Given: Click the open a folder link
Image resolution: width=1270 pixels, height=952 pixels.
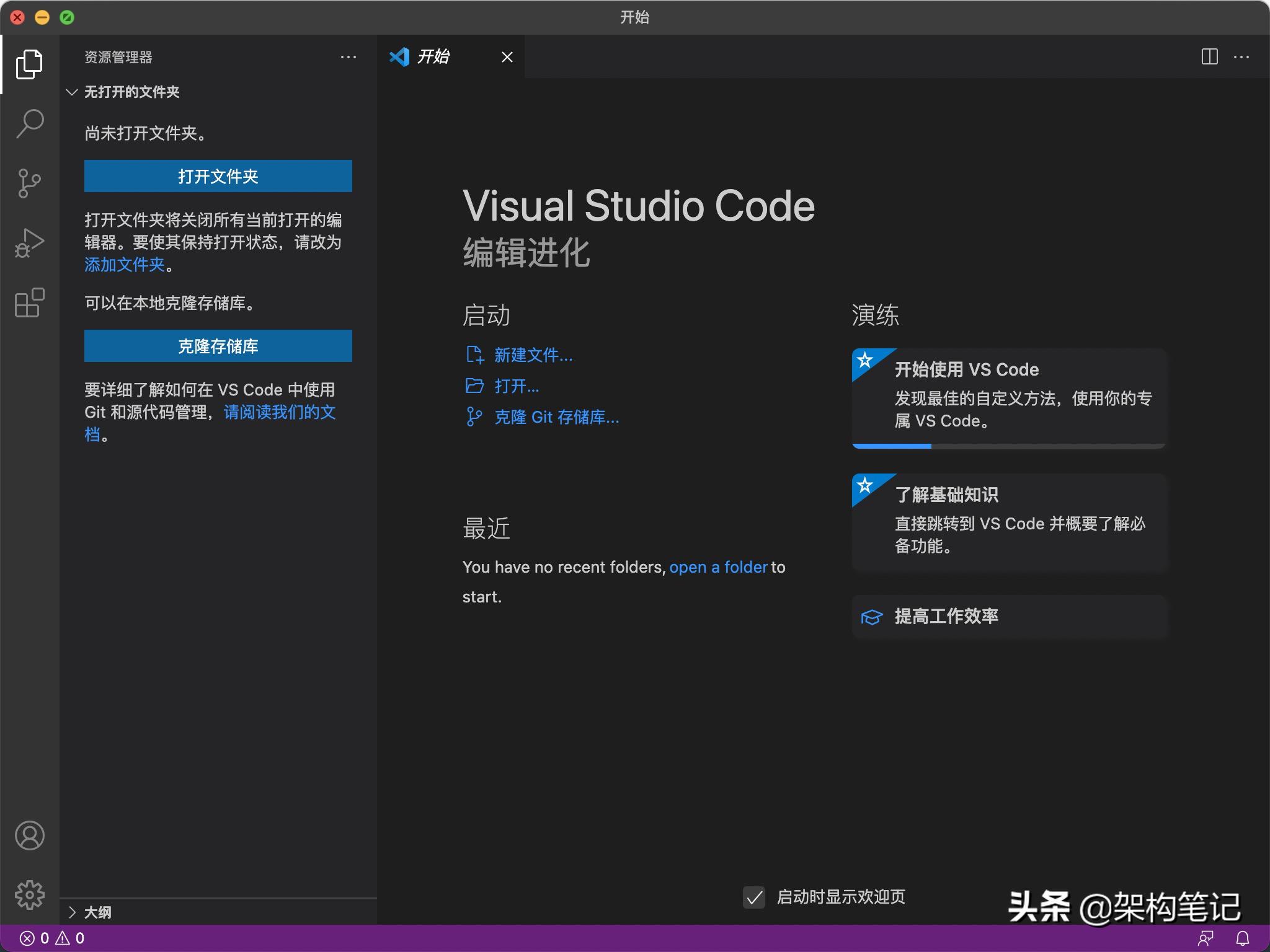Looking at the screenshot, I should coord(718,567).
